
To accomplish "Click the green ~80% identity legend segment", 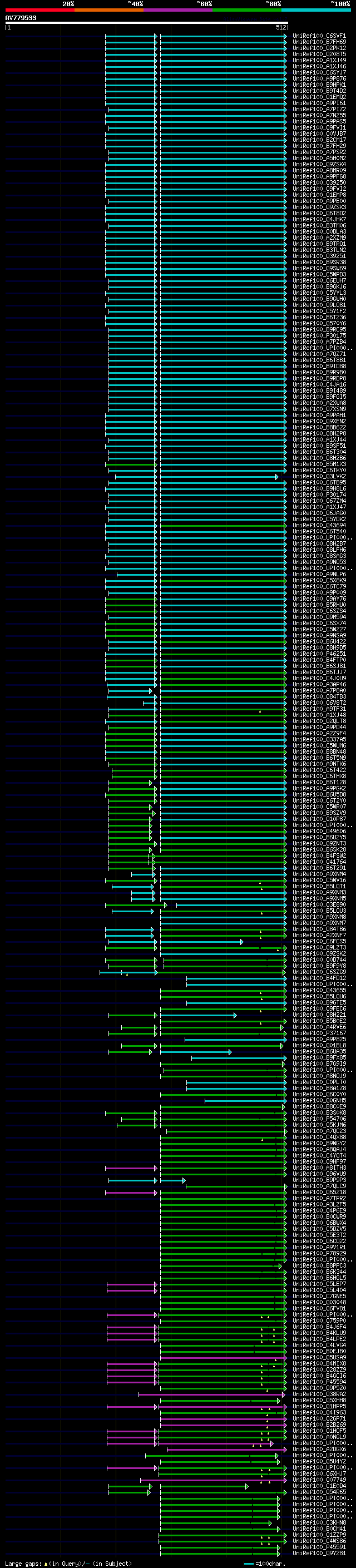I will click(x=247, y=10).
